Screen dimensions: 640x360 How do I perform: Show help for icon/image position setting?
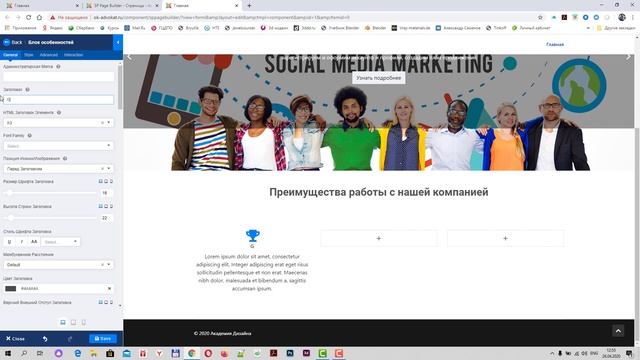coord(65,158)
